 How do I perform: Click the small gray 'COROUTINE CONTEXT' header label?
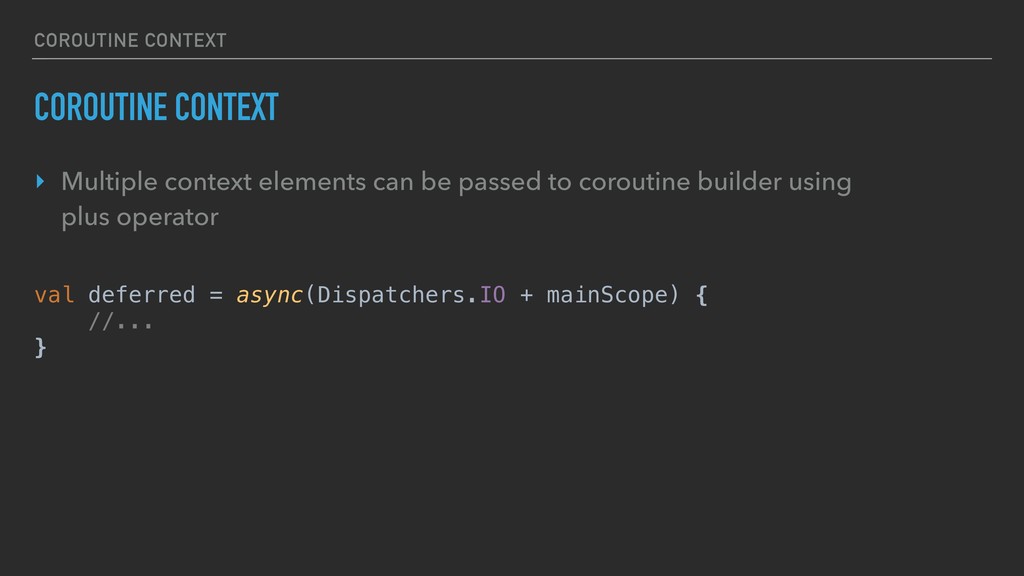click(130, 40)
